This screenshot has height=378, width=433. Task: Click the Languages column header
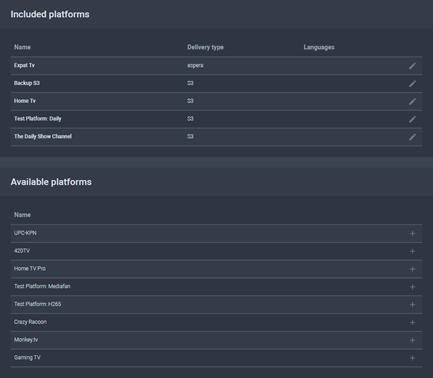(x=319, y=47)
